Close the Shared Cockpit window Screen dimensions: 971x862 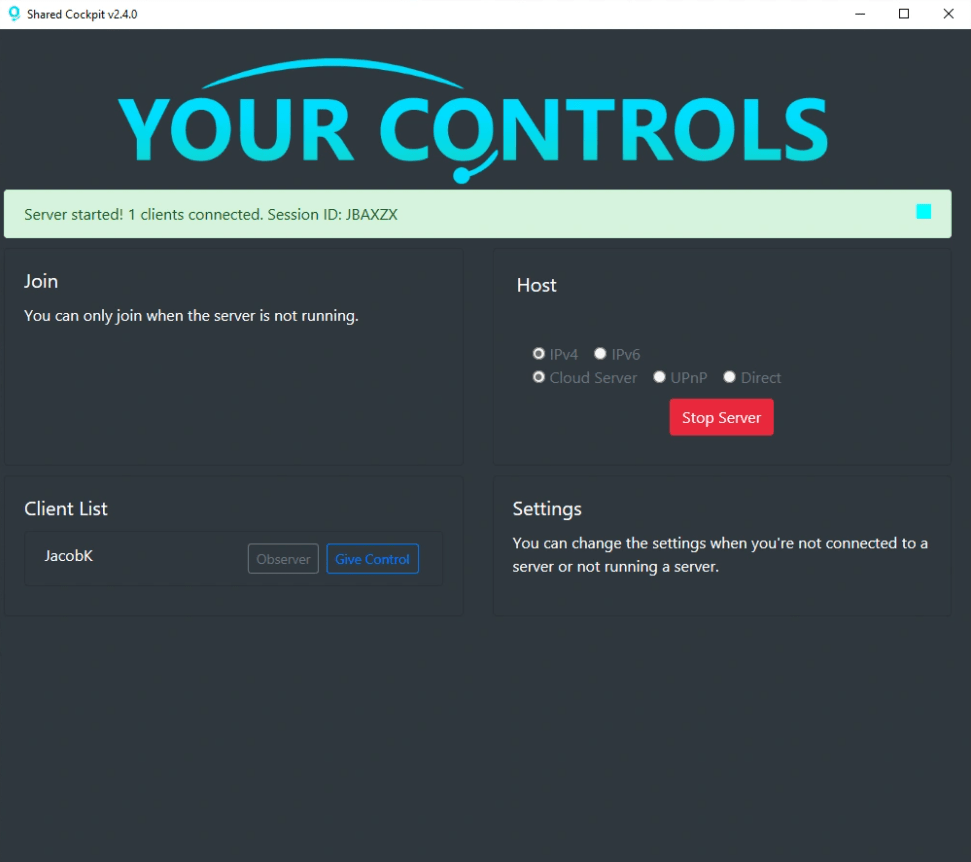click(x=948, y=14)
